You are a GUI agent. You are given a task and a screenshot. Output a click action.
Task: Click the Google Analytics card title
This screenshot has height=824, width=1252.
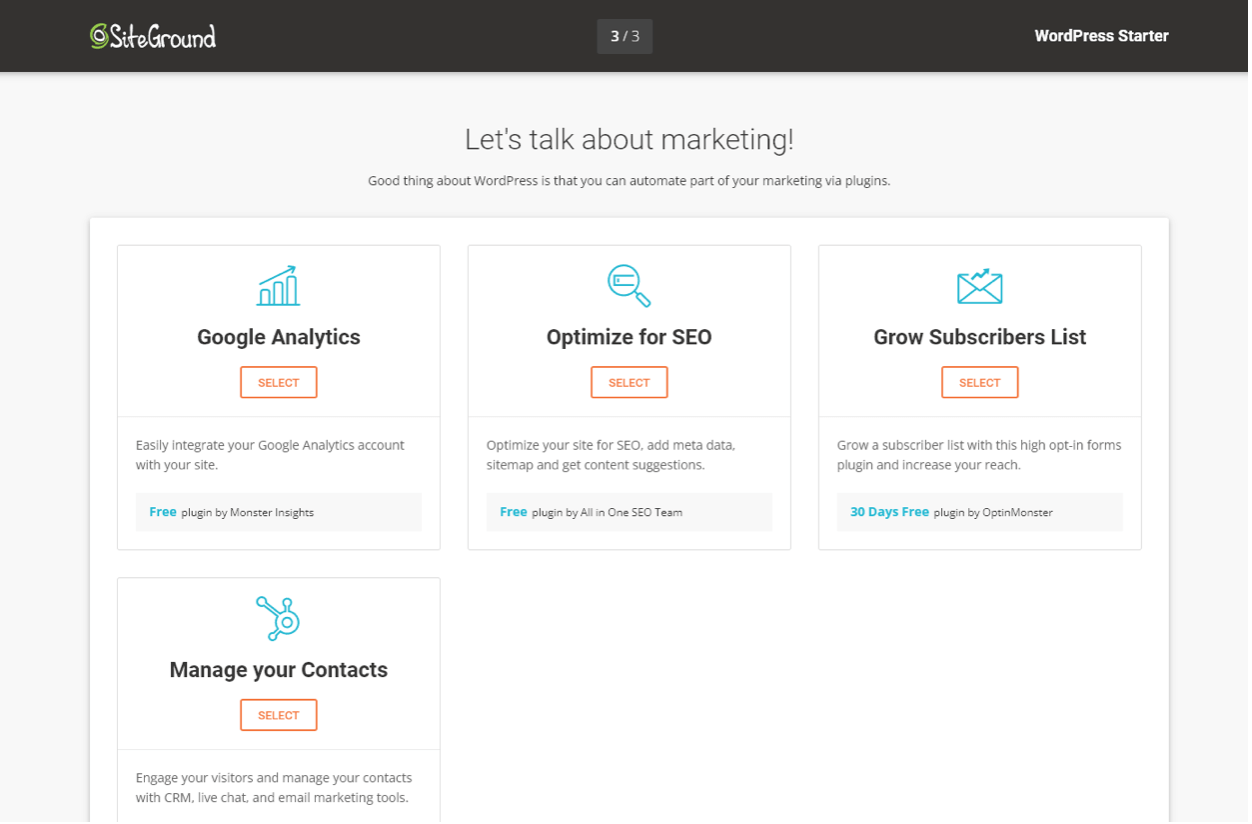(x=278, y=337)
